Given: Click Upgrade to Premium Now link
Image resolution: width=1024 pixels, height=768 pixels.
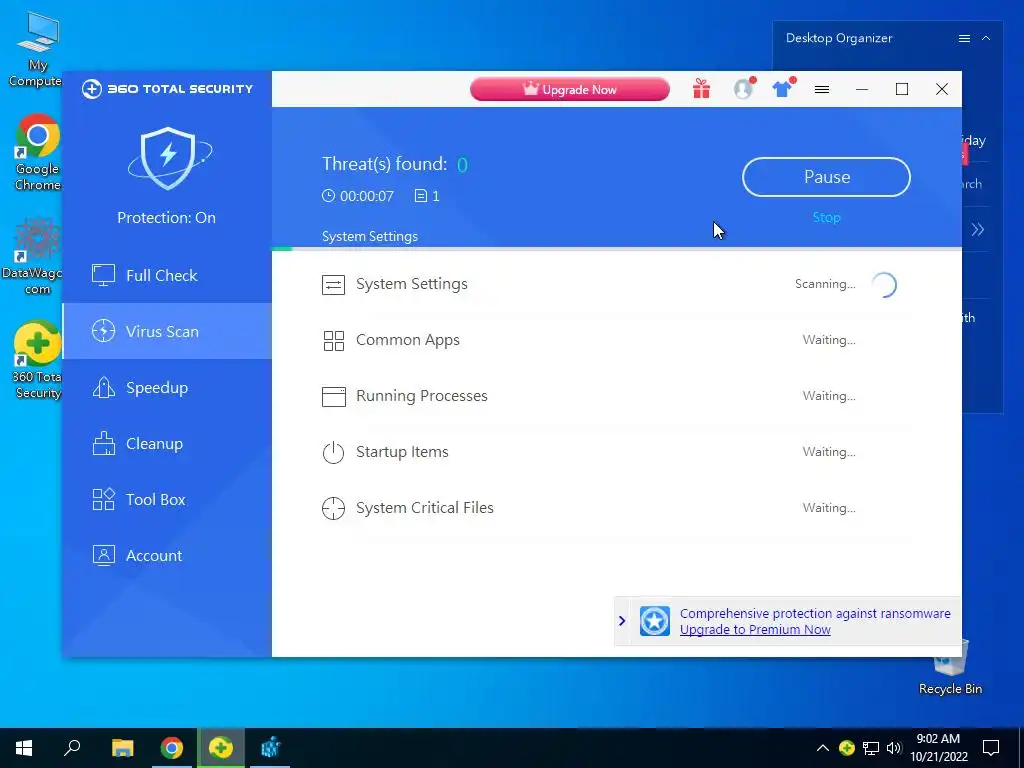Looking at the screenshot, I should [755, 630].
